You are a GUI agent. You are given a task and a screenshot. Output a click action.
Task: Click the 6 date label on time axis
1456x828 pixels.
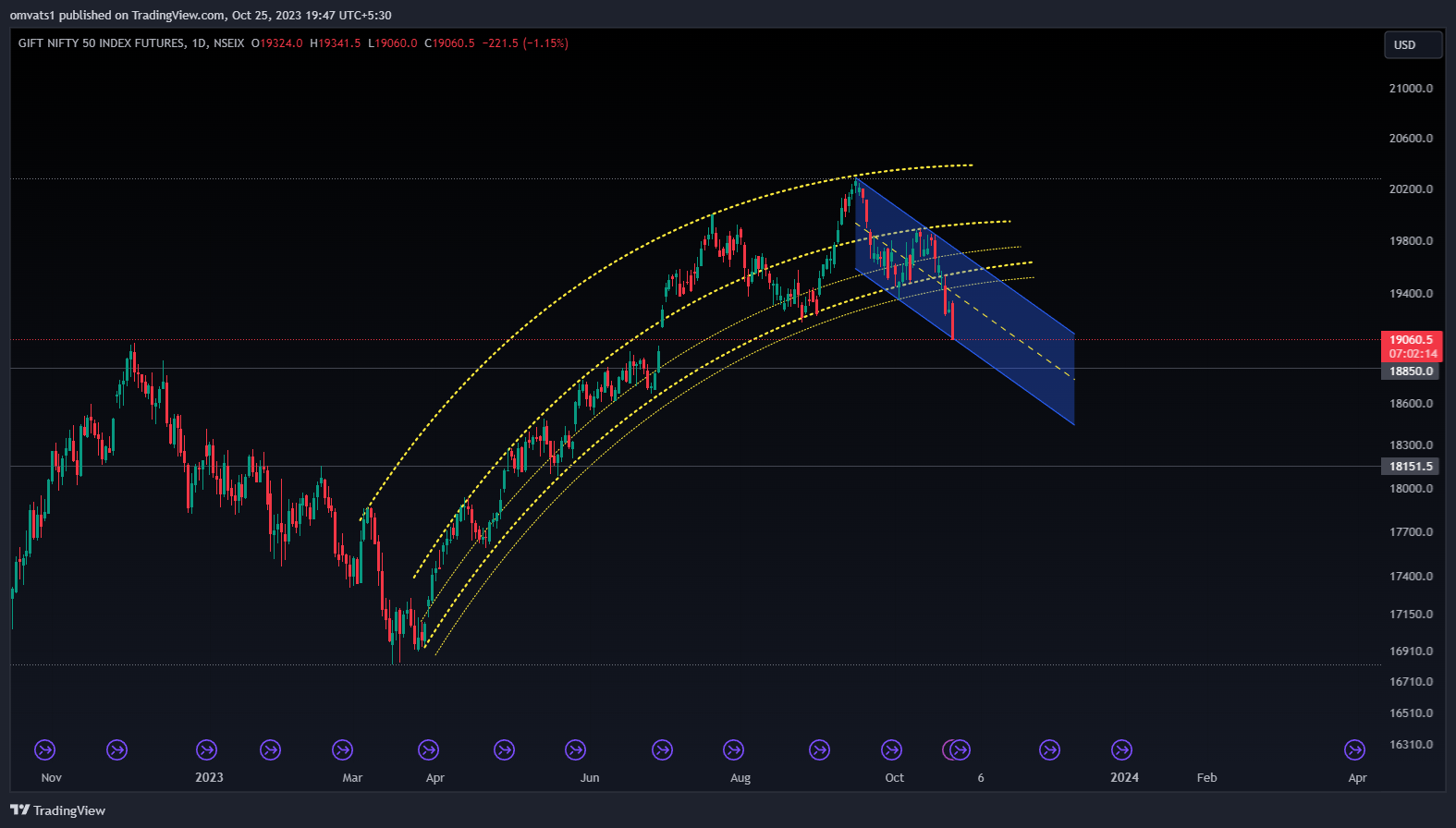pyautogui.click(x=981, y=778)
